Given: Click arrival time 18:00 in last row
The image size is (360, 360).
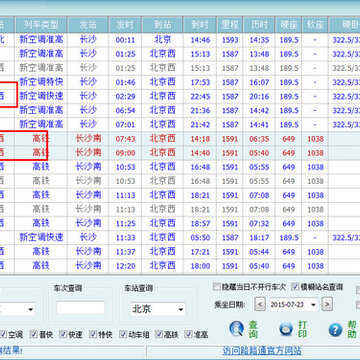Looking at the screenshot, I should click(x=200, y=266).
